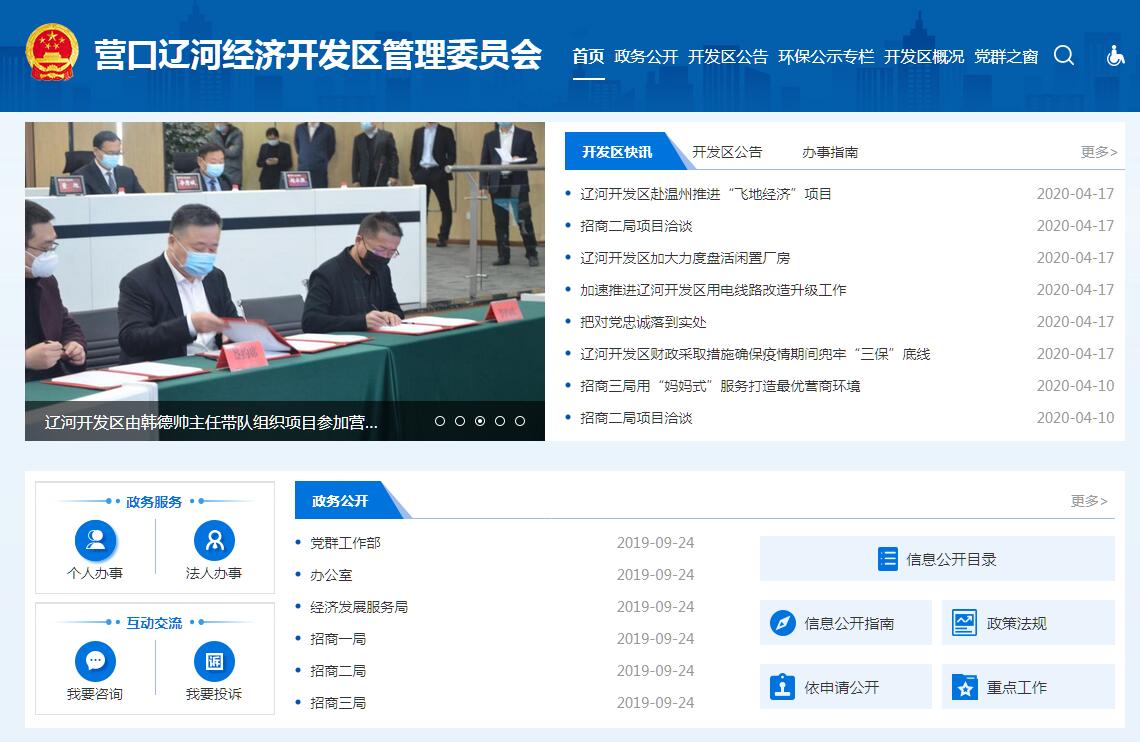Expand 更多 in the 开发区快讯 panel
This screenshot has width=1140, height=742.
coord(1098,152)
